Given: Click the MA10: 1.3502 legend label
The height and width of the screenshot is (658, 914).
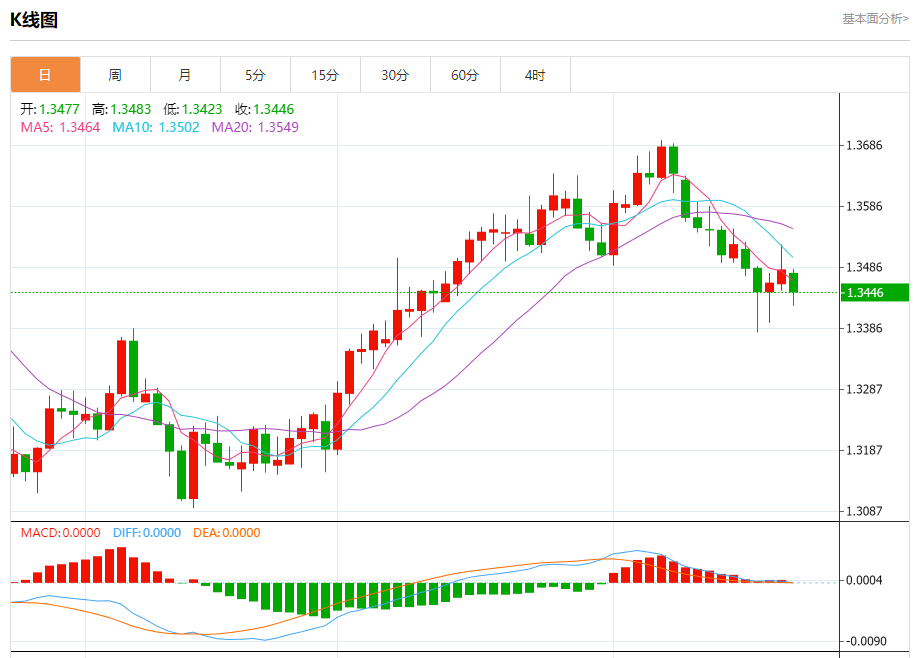Looking at the screenshot, I should 156,127.
